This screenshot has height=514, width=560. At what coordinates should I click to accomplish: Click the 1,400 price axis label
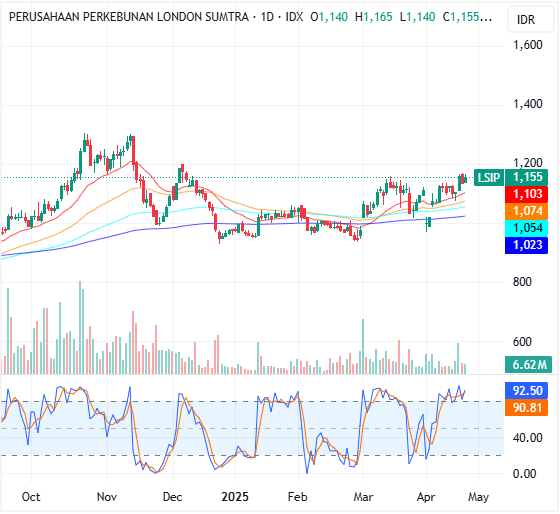pyautogui.click(x=528, y=104)
